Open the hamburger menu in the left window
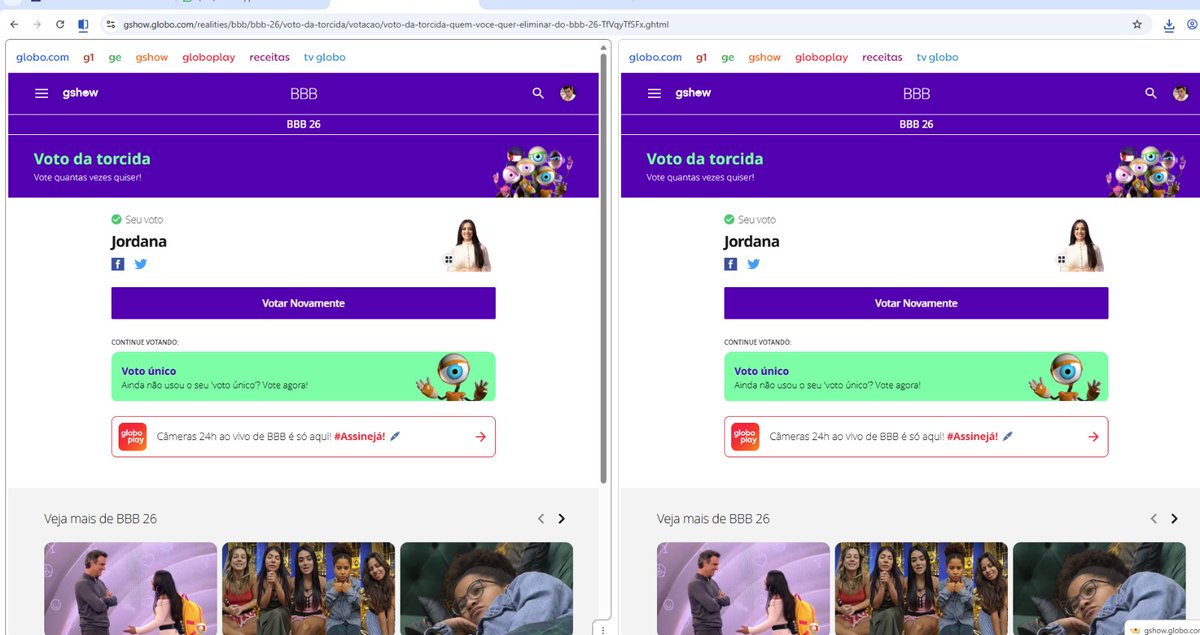Screen dimensions: 1200x635 [x=41, y=93]
